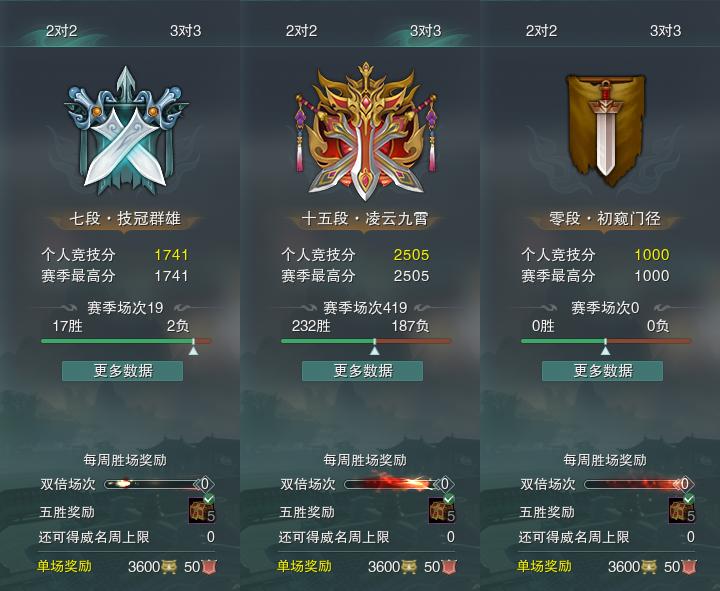This screenshot has width=720, height=591.
Task: Click owl coin icon beside 3600 in right panel
Action: 649,567
